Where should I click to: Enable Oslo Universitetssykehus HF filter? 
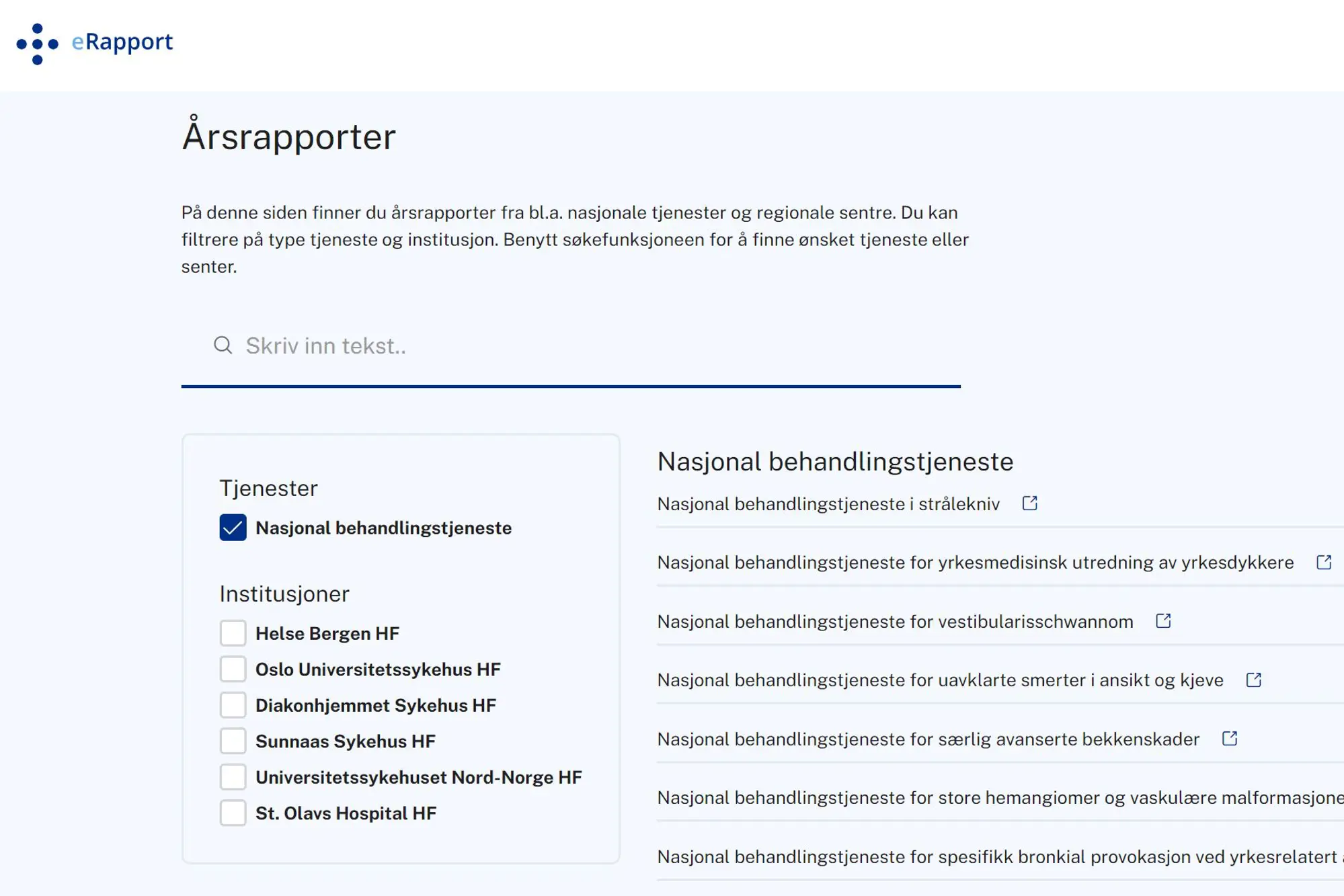[x=233, y=669]
